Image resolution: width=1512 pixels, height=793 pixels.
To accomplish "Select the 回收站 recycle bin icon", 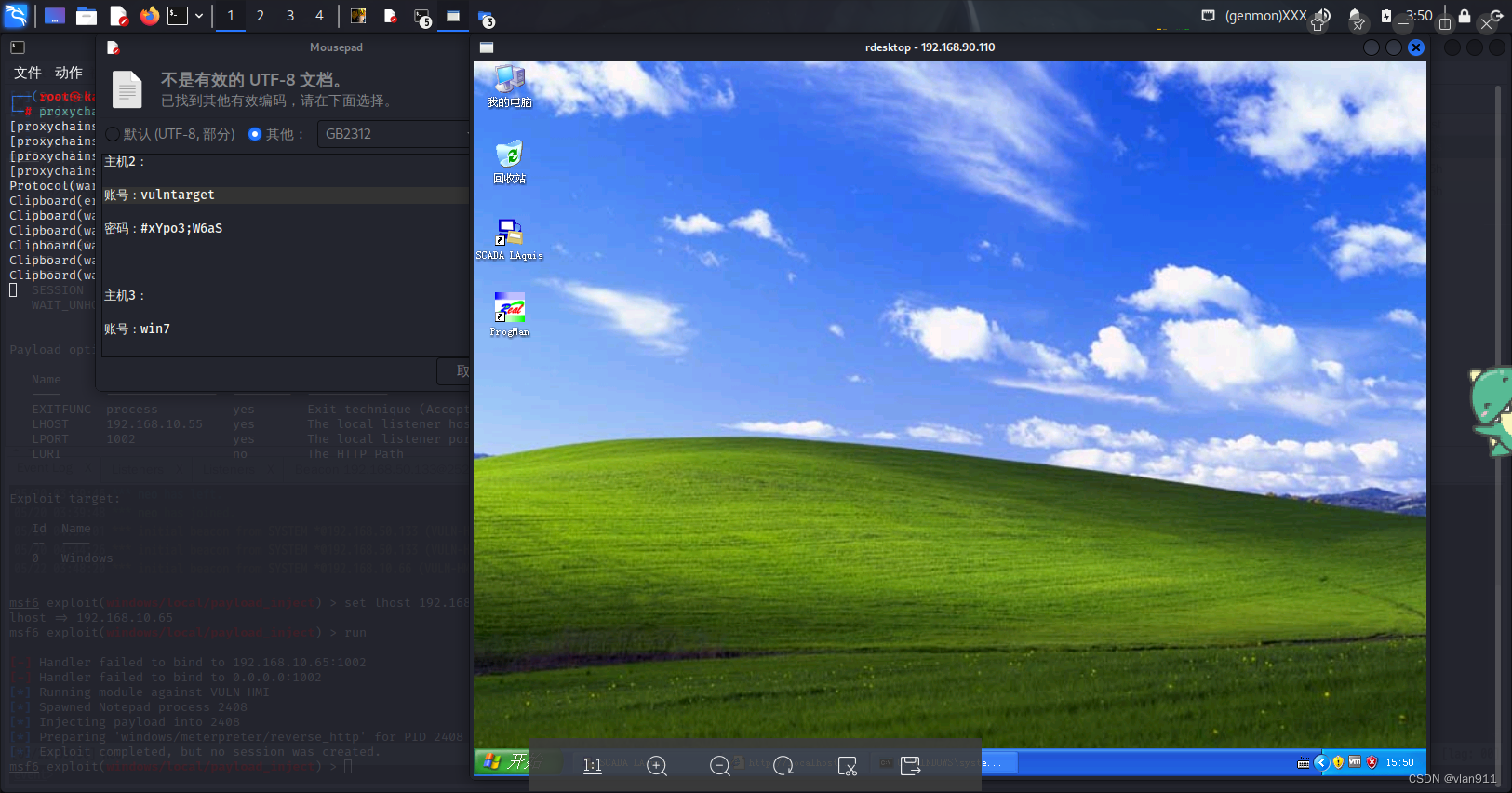I will coord(509,162).
